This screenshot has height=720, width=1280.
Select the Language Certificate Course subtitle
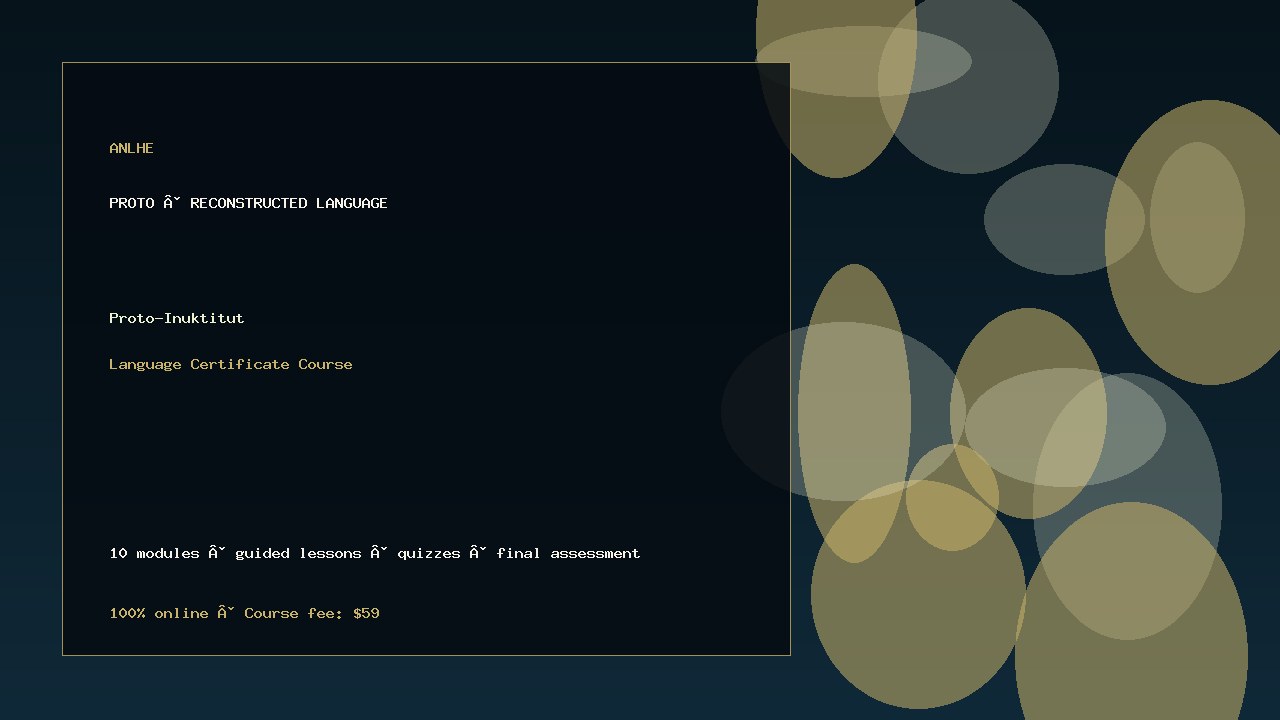pyautogui.click(x=230, y=364)
